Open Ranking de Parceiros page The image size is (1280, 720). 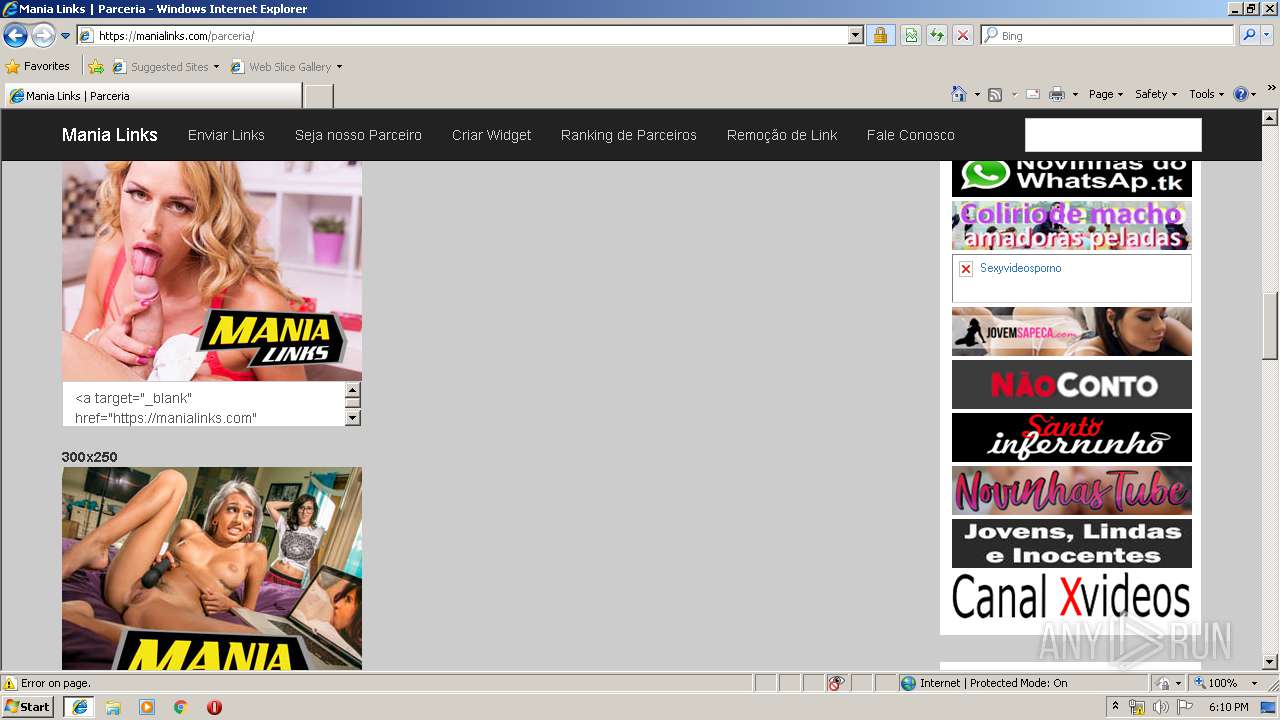(x=629, y=135)
